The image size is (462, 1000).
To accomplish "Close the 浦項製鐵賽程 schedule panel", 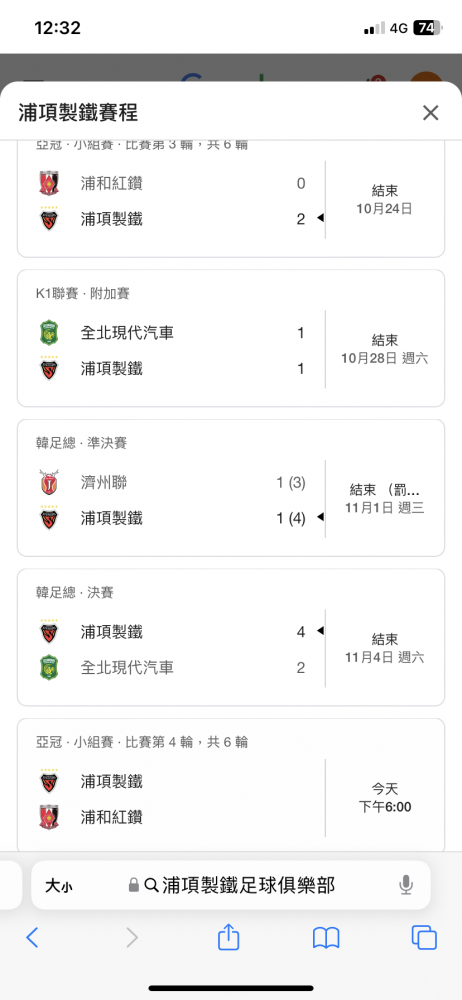I will 431,113.
